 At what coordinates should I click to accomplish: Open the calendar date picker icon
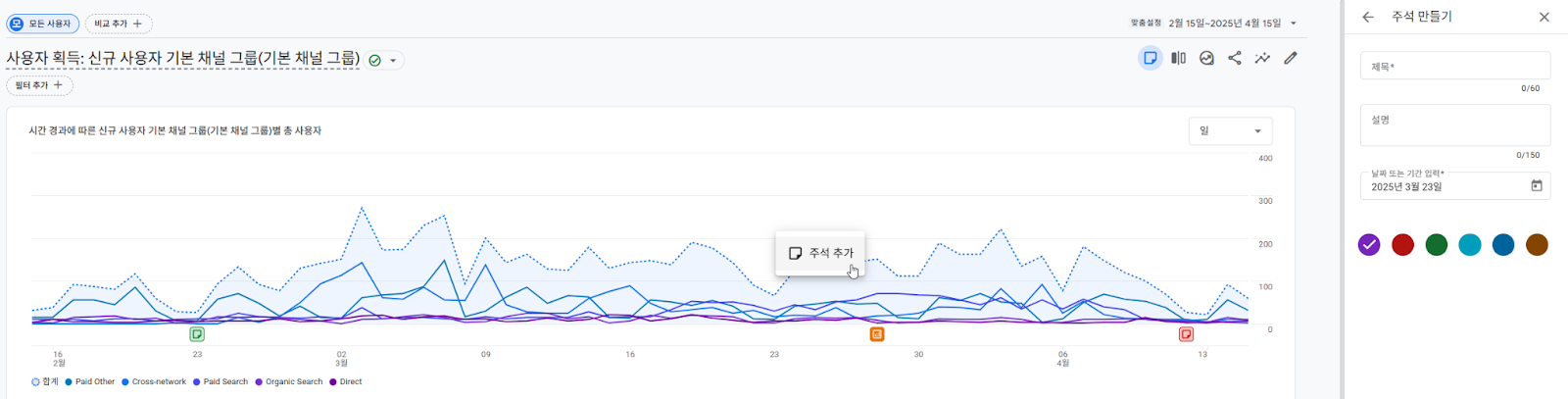click(1537, 185)
